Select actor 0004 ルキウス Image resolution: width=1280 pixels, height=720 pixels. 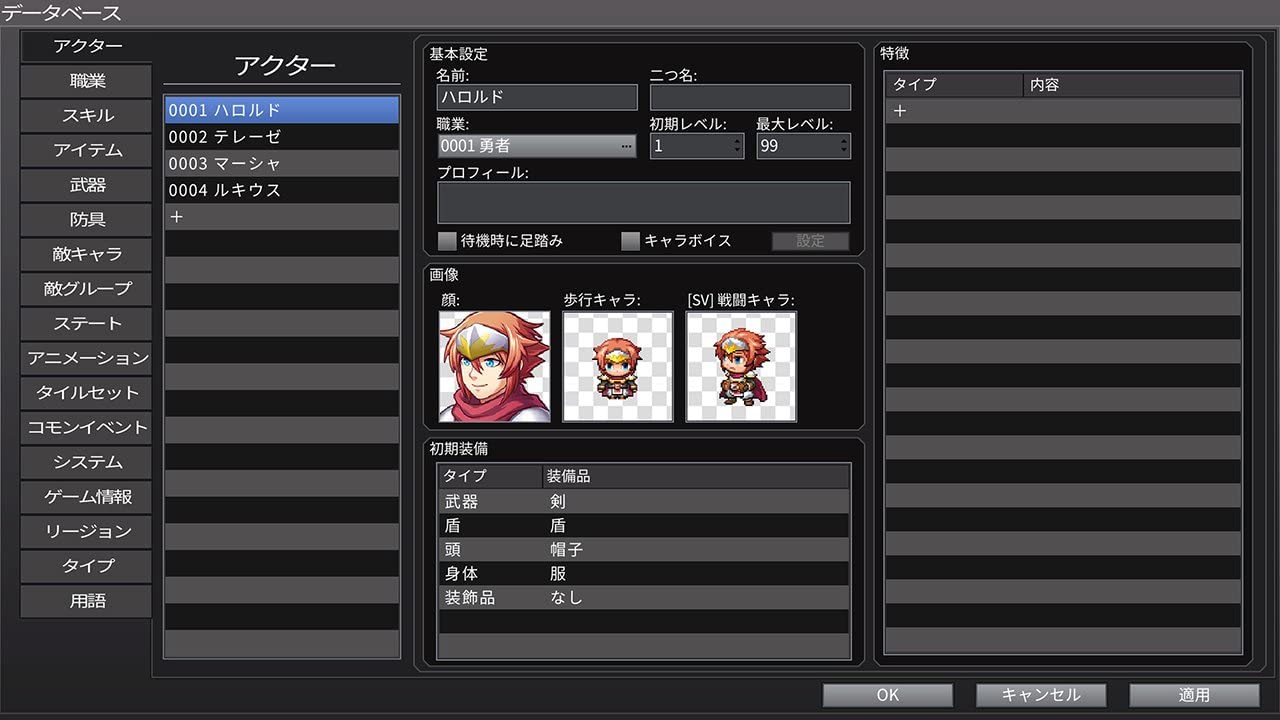click(282, 190)
